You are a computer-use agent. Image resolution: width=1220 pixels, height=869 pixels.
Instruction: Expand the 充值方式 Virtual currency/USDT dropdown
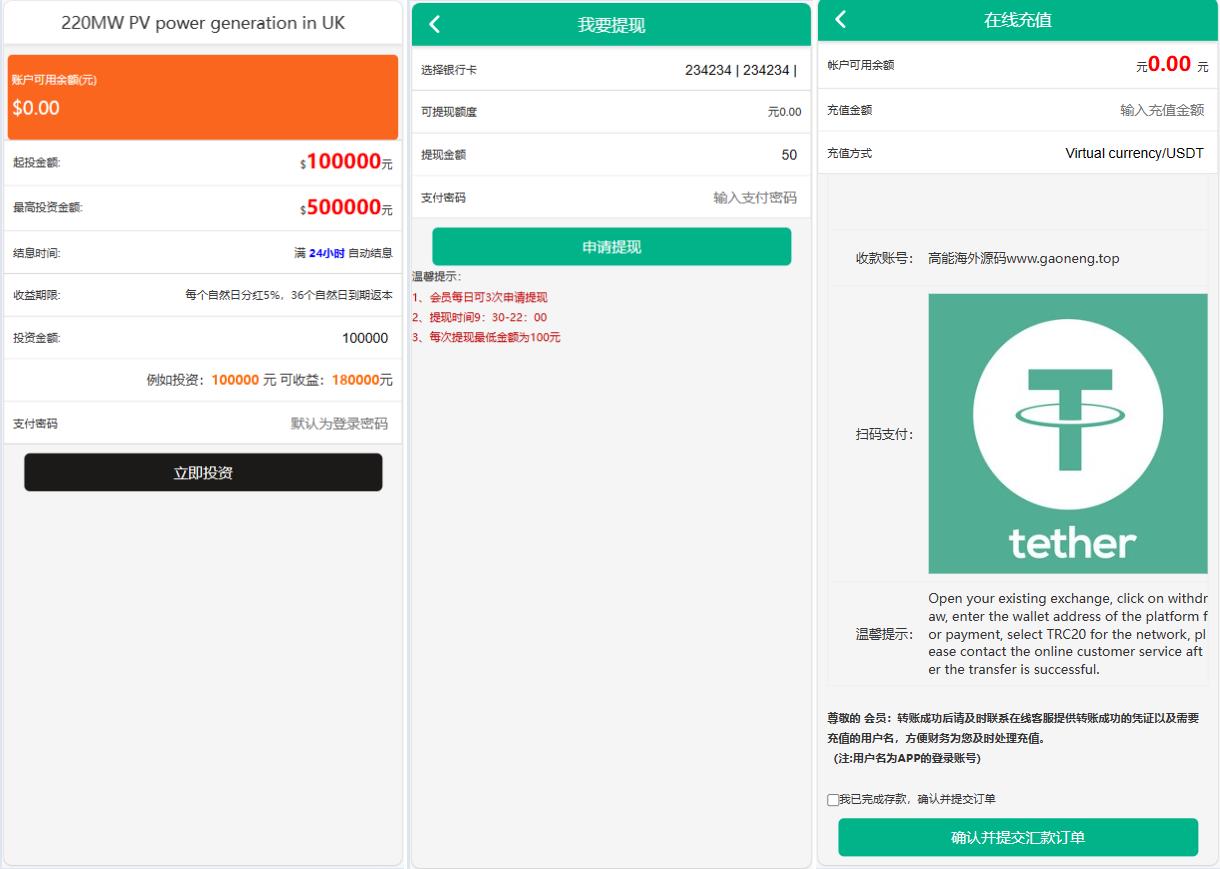pyautogui.click(x=1134, y=153)
